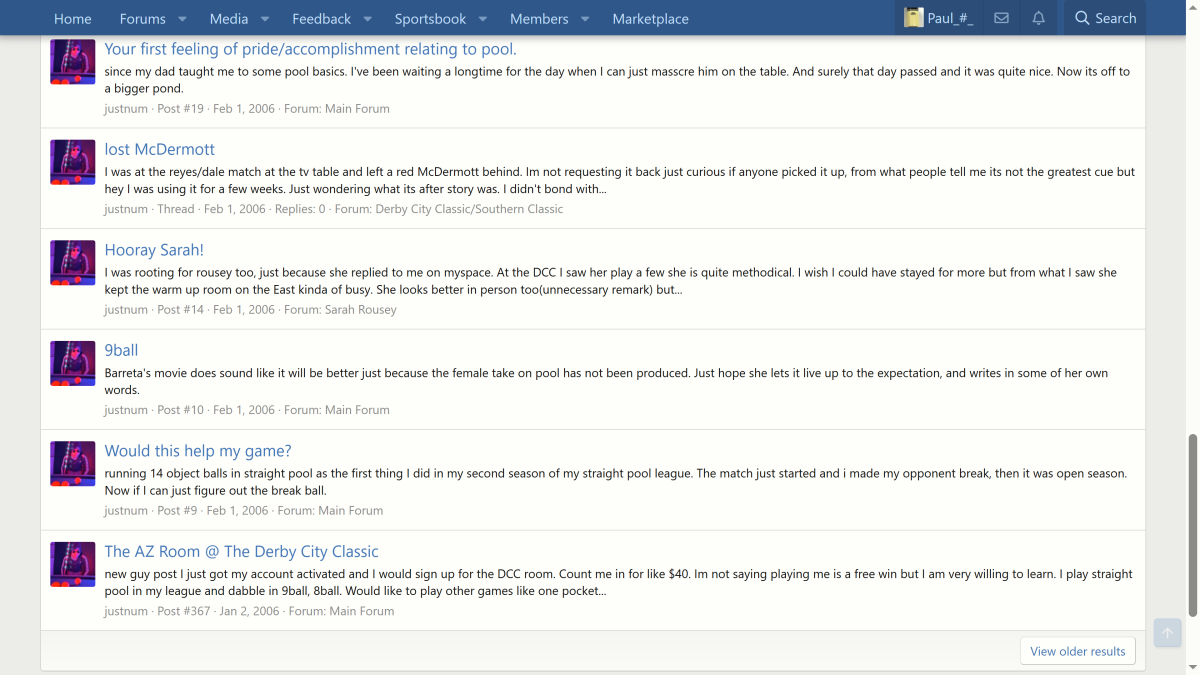Open the Paul_#_ user account menu
Viewport: 1200px width, 675px height.
tap(938, 18)
